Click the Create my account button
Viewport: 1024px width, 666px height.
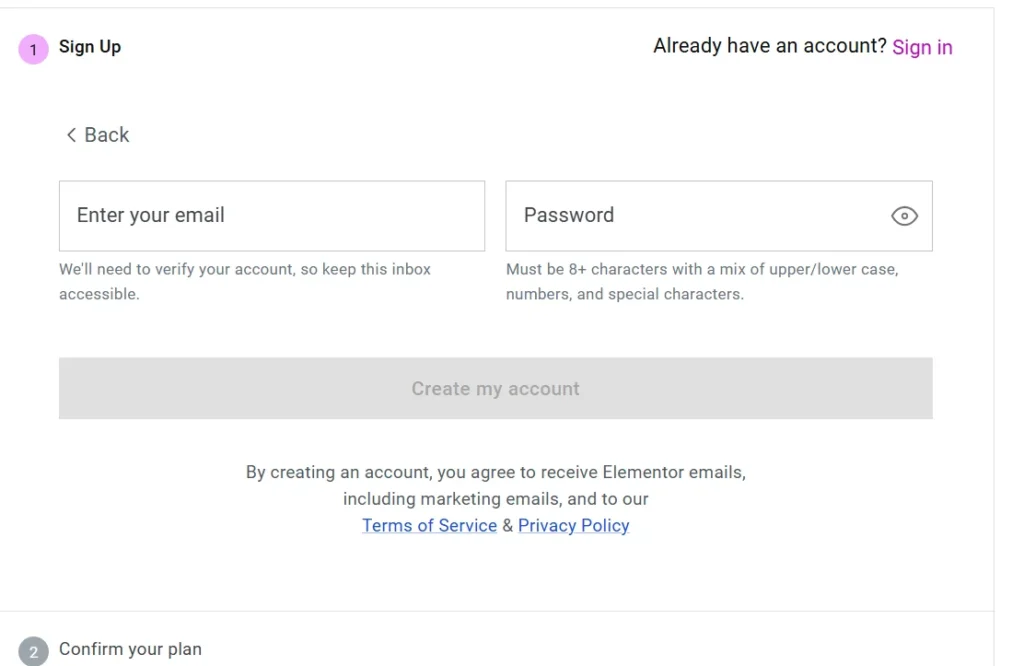496,388
